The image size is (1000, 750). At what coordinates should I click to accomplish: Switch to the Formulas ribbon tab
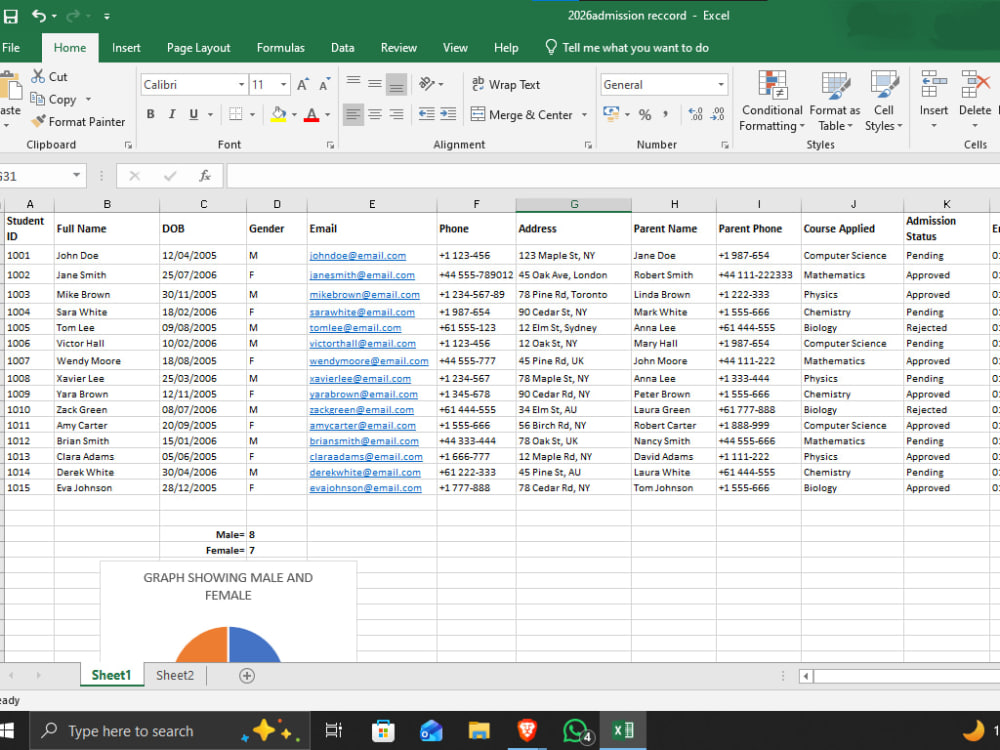(x=281, y=48)
